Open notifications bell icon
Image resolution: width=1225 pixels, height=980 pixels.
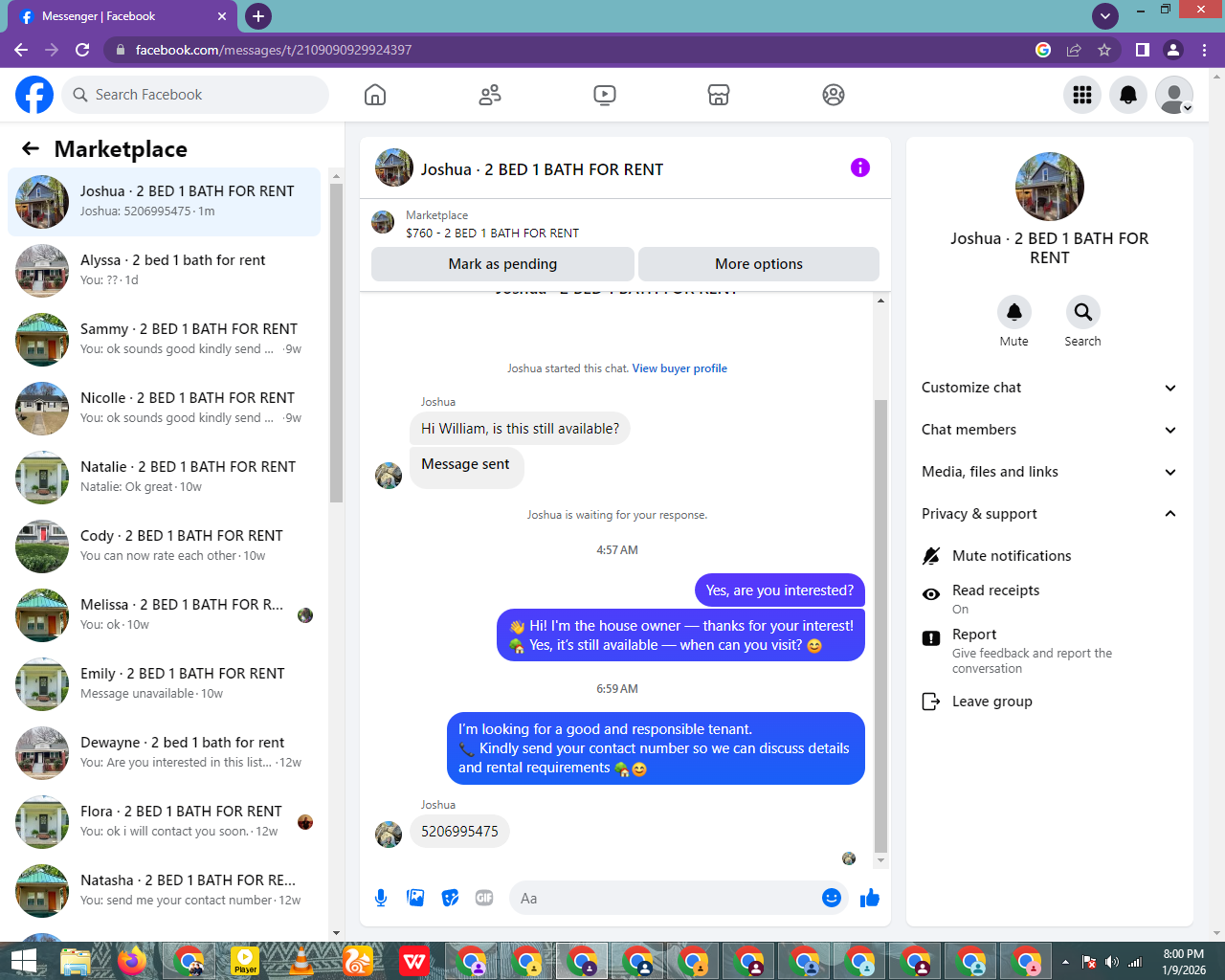point(1128,95)
